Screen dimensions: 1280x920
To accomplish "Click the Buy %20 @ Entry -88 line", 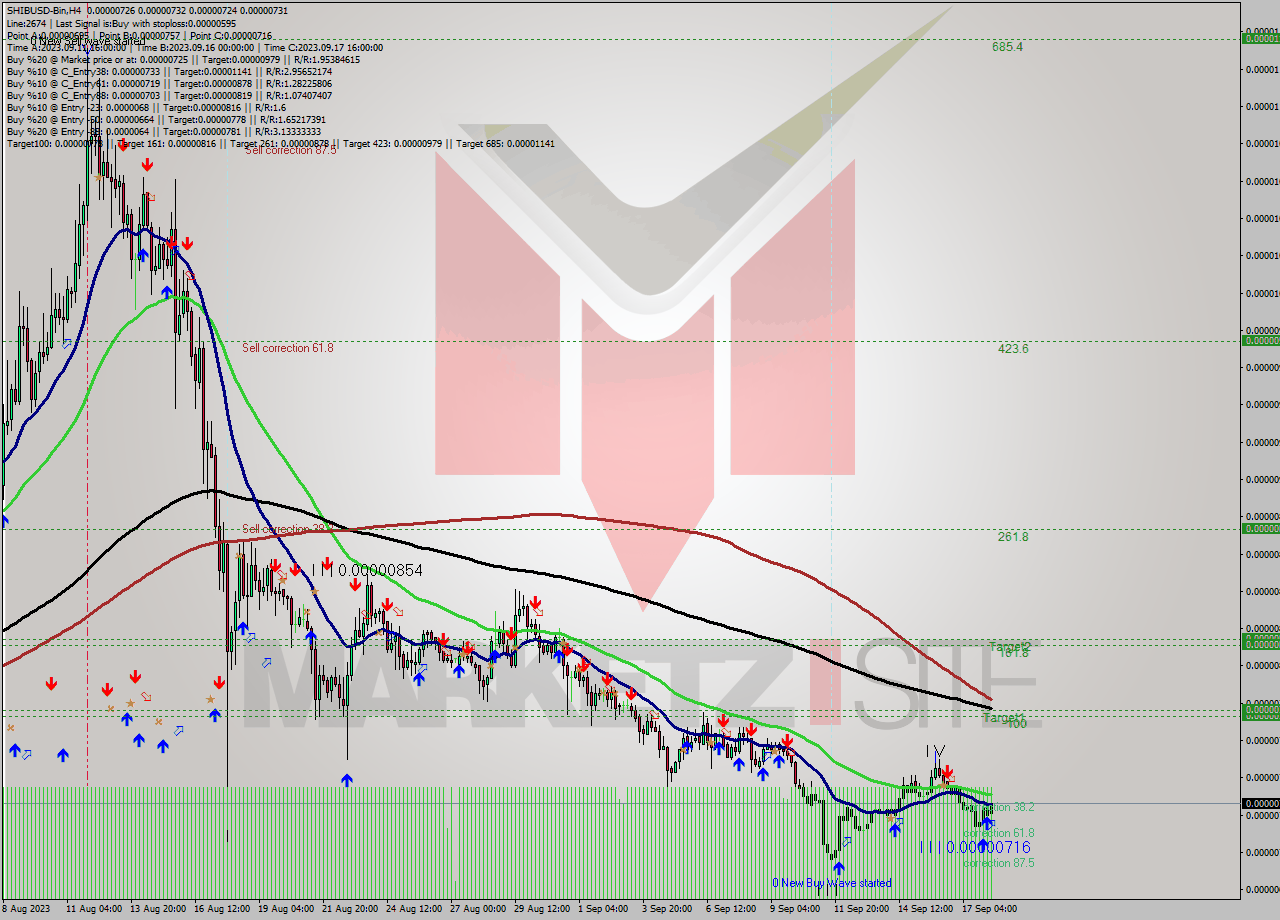I will [x=164, y=131].
